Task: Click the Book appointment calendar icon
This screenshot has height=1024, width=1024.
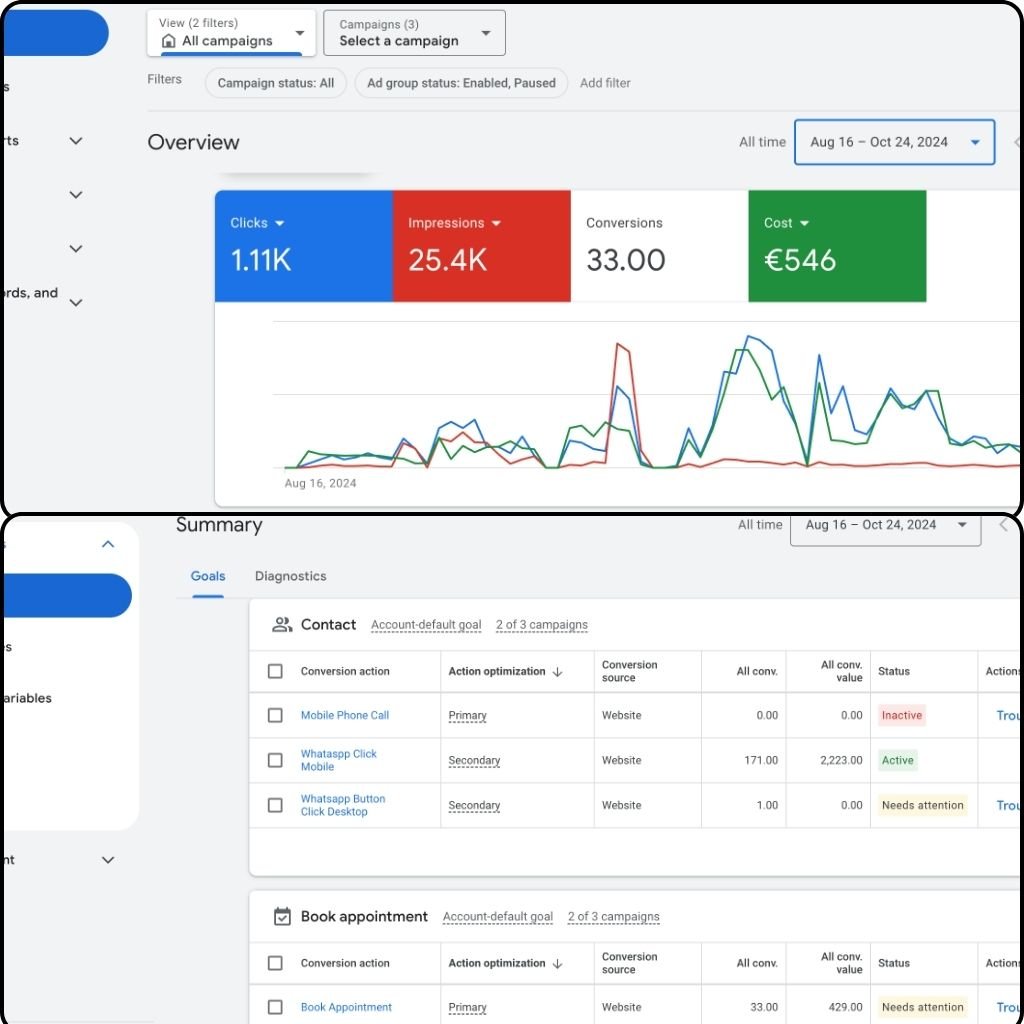Action: tap(282, 917)
